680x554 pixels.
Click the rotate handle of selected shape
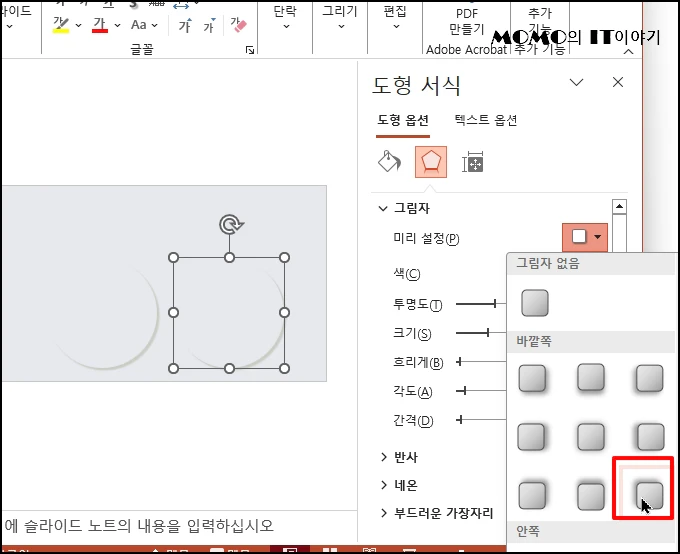click(230, 225)
